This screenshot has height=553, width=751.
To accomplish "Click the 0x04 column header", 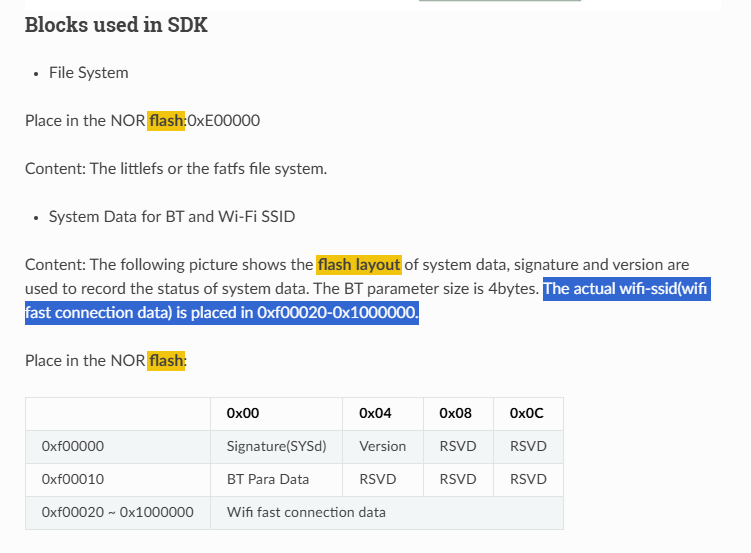I will click(376, 413).
